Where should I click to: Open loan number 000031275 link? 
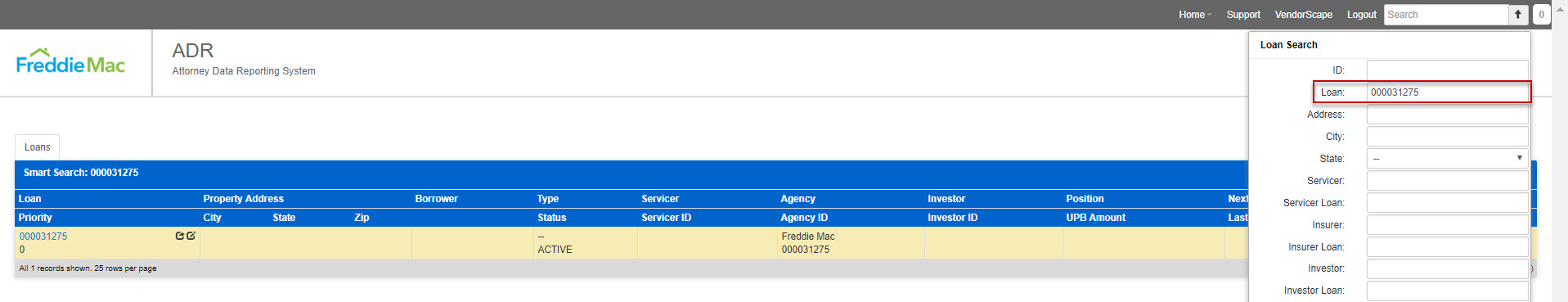pyautogui.click(x=43, y=237)
